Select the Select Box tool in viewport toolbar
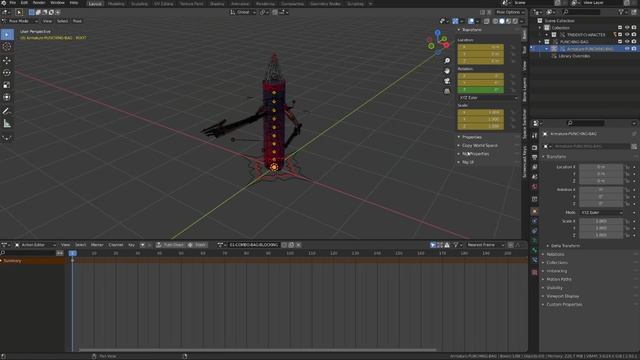Viewport: 640px width, 360px height. coord(7,35)
